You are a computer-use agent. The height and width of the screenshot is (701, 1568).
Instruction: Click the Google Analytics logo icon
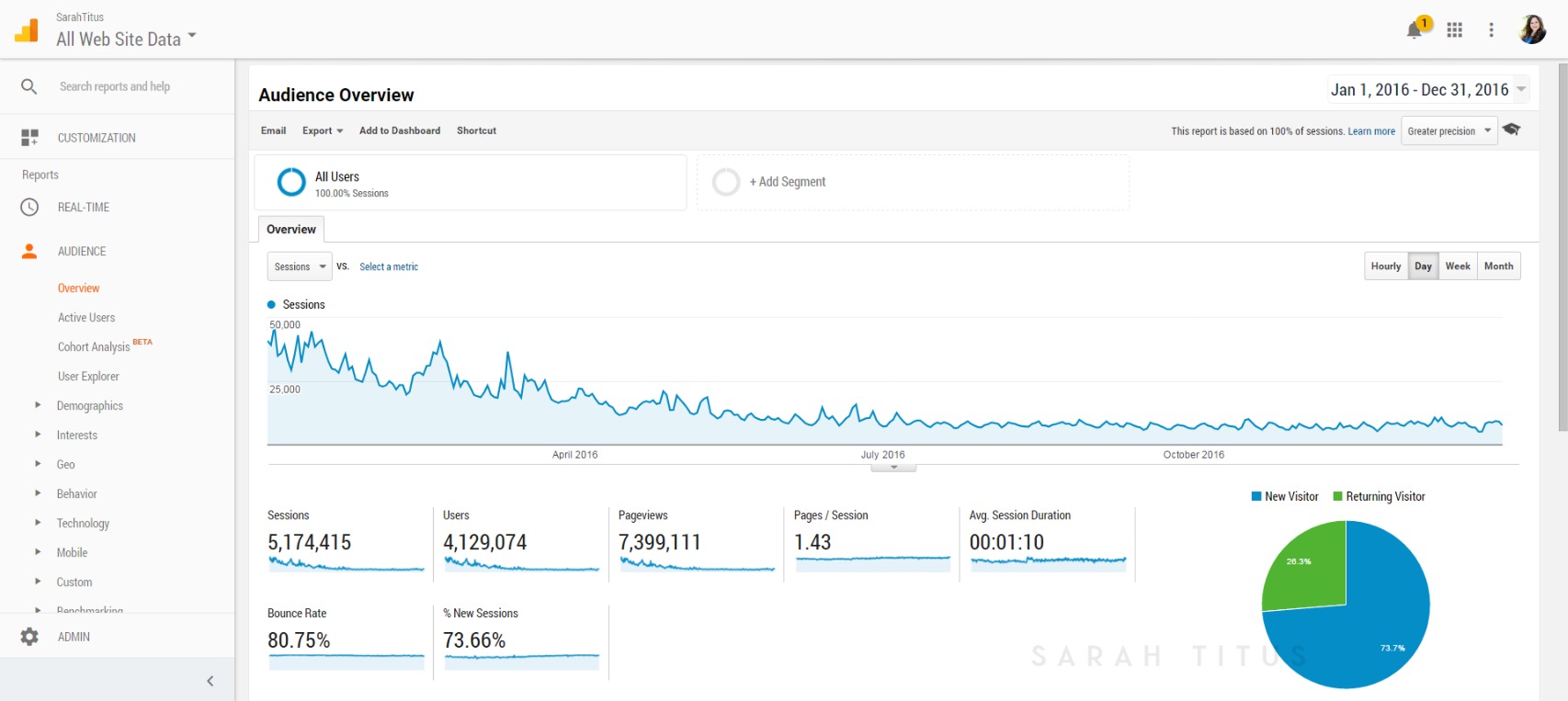27,30
